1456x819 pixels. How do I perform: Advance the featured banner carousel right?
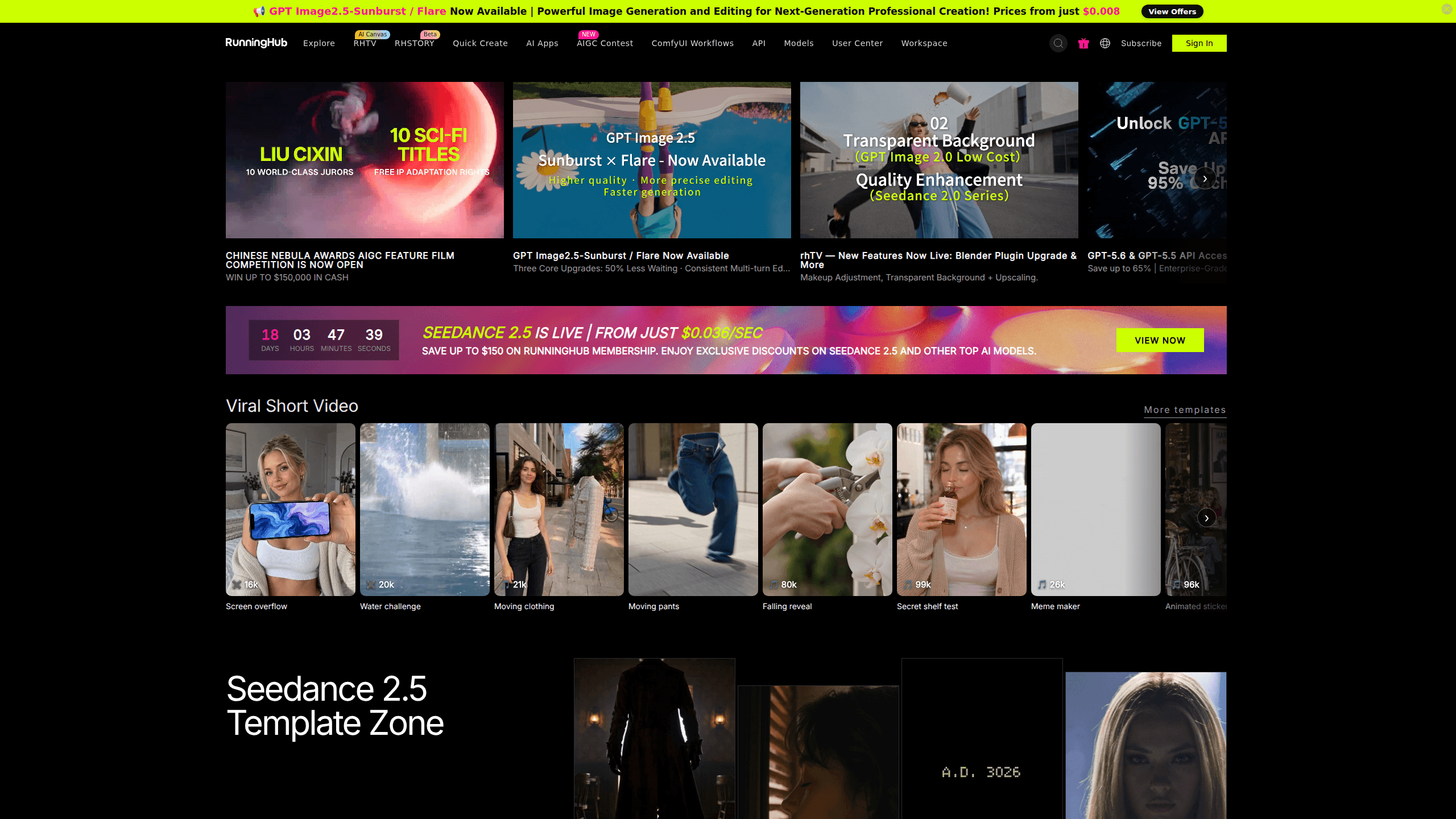1205,179
